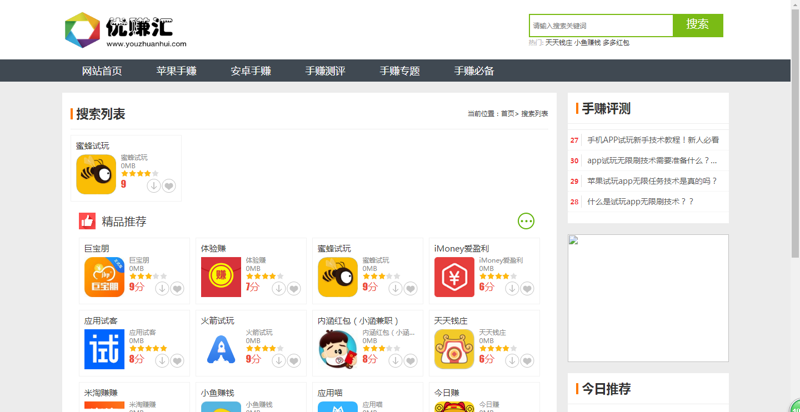The height and width of the screenshot is (412, 800).
Task: Favorite 蜜蜂试玩 under 精品推荐
Action: tap(411, 289)
